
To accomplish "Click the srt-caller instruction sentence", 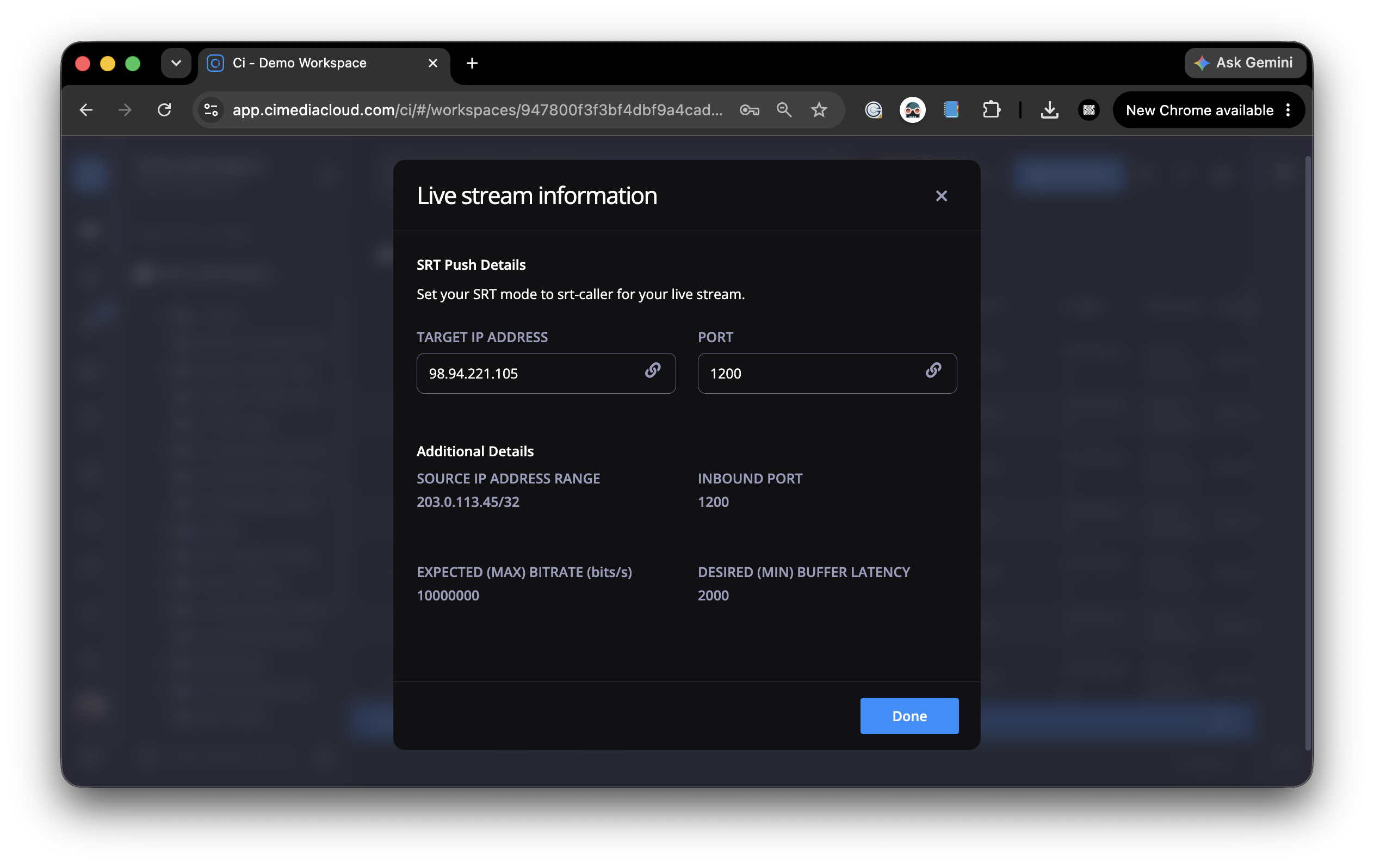I will (x=580, y=294).
